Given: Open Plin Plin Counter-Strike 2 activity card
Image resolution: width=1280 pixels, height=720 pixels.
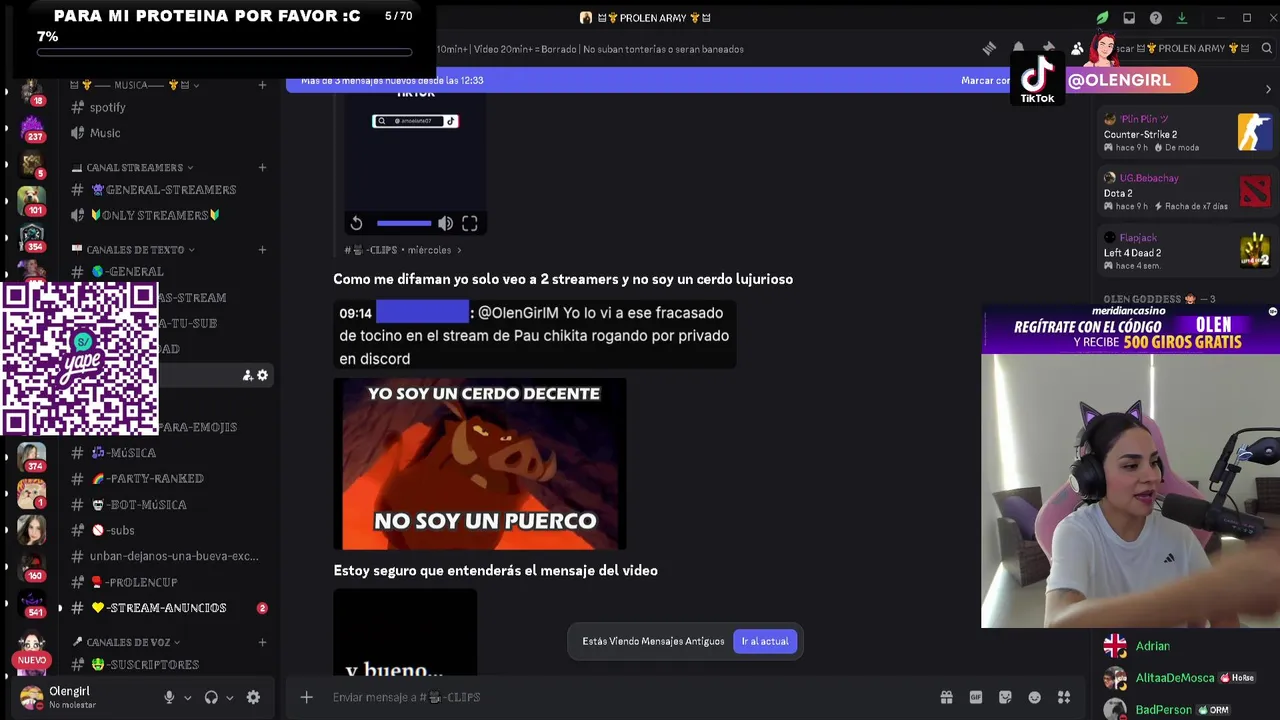Looking at the screenshot, I should 1186,133.
